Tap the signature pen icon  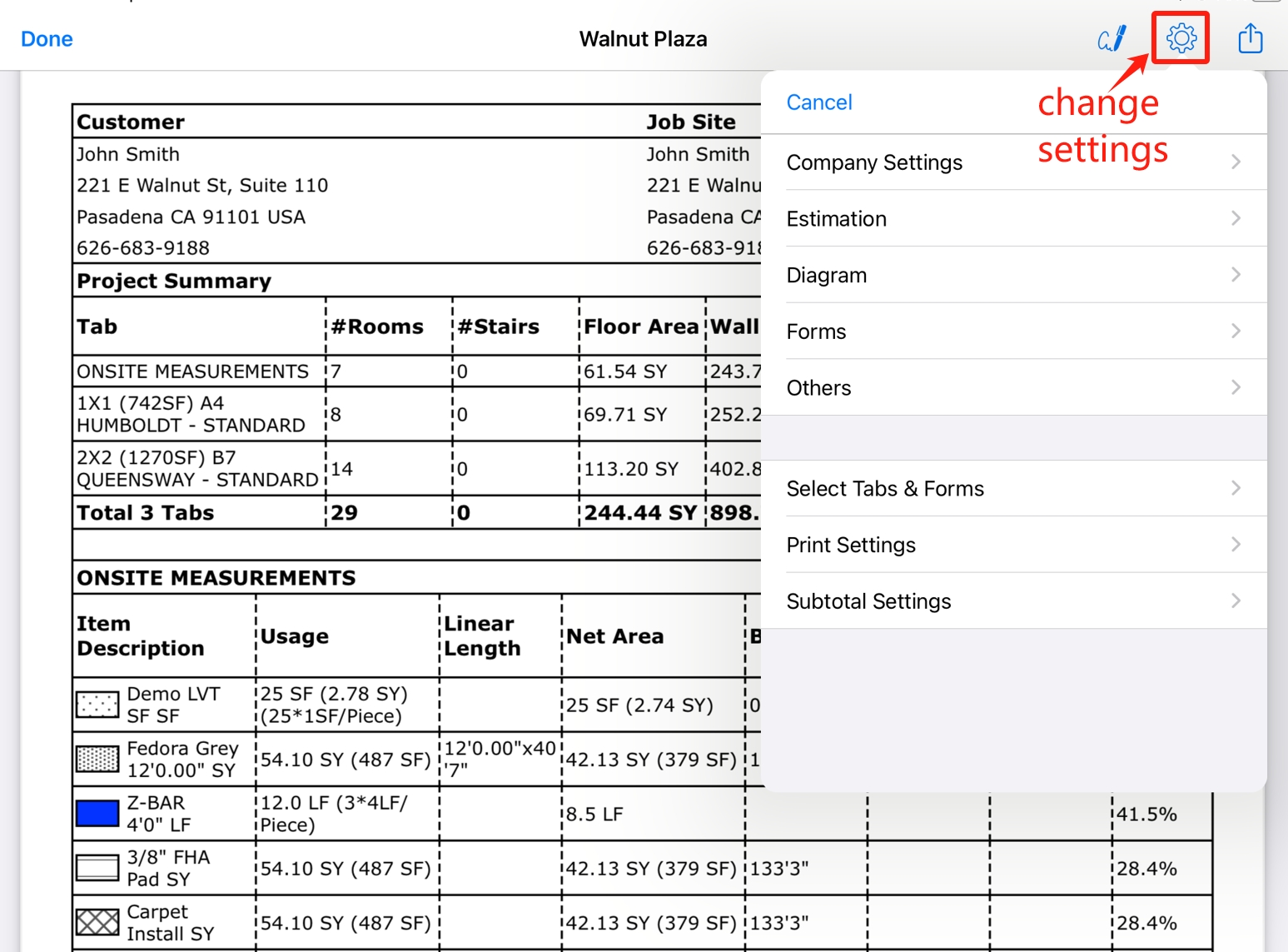point(1111,38)
